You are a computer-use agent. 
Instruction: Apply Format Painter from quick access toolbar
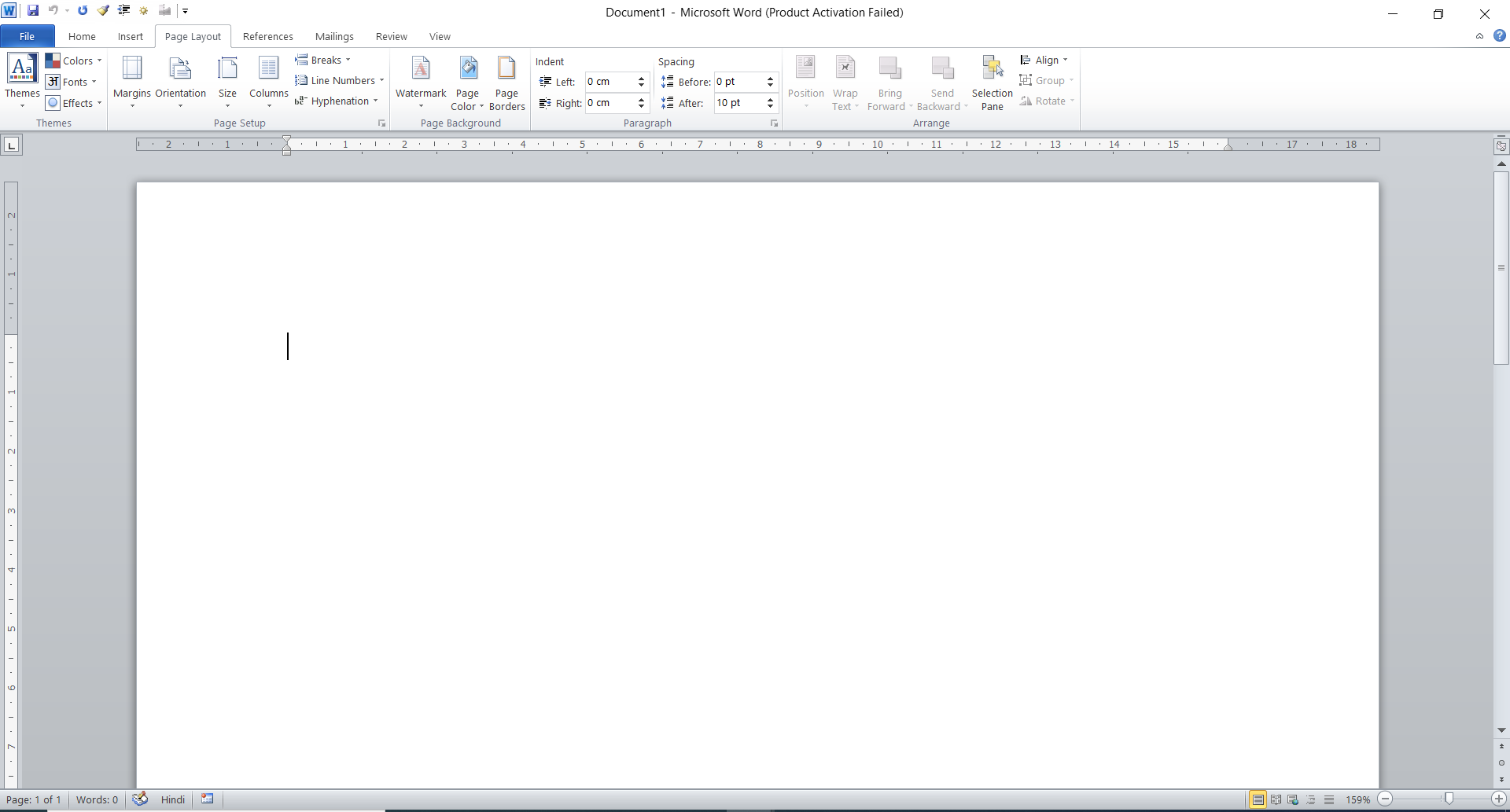coord(103,10)
